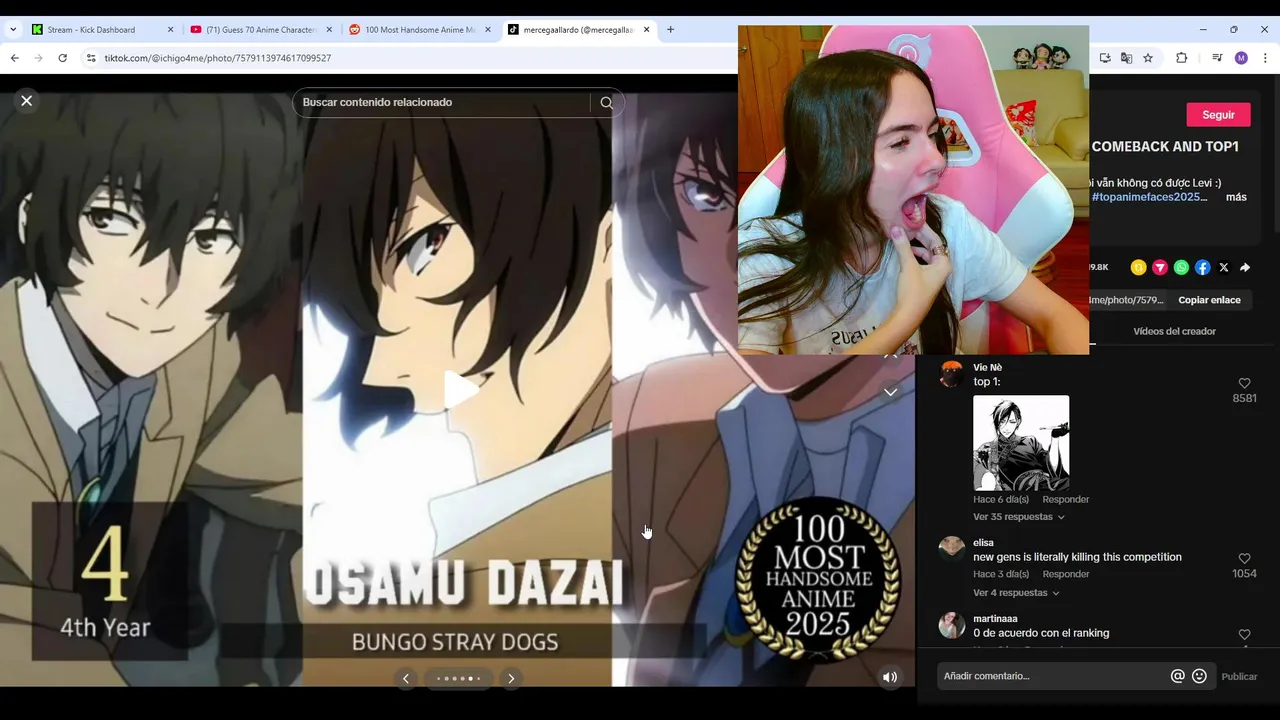This screenshot has height=720, width=1280.
Task: Share post to WhatsApp
Action: pyautogui.click(x=1181, y=267)
